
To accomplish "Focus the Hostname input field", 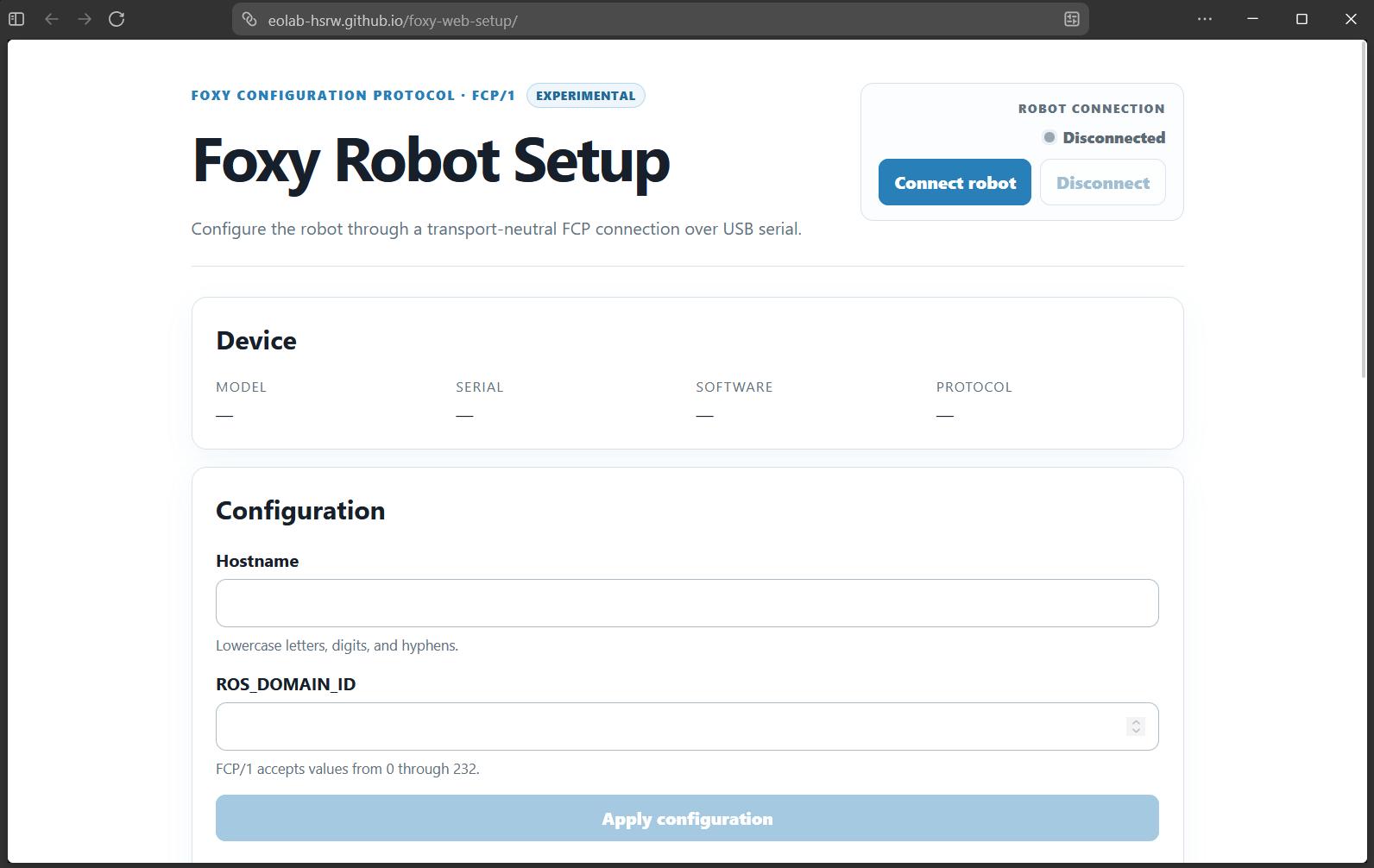I will (x=687, y=603).
